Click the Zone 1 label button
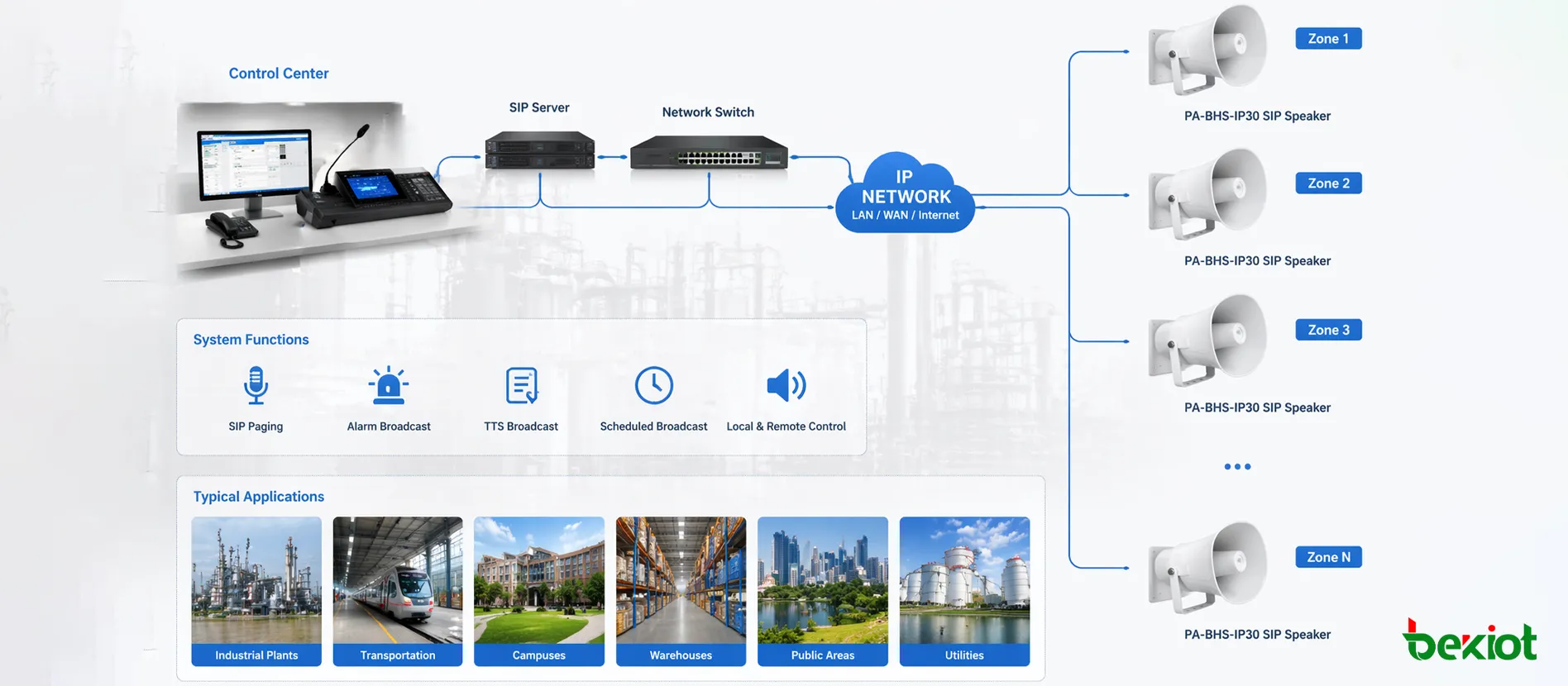The image size is (1568, 686). (x=1328, y=39)
